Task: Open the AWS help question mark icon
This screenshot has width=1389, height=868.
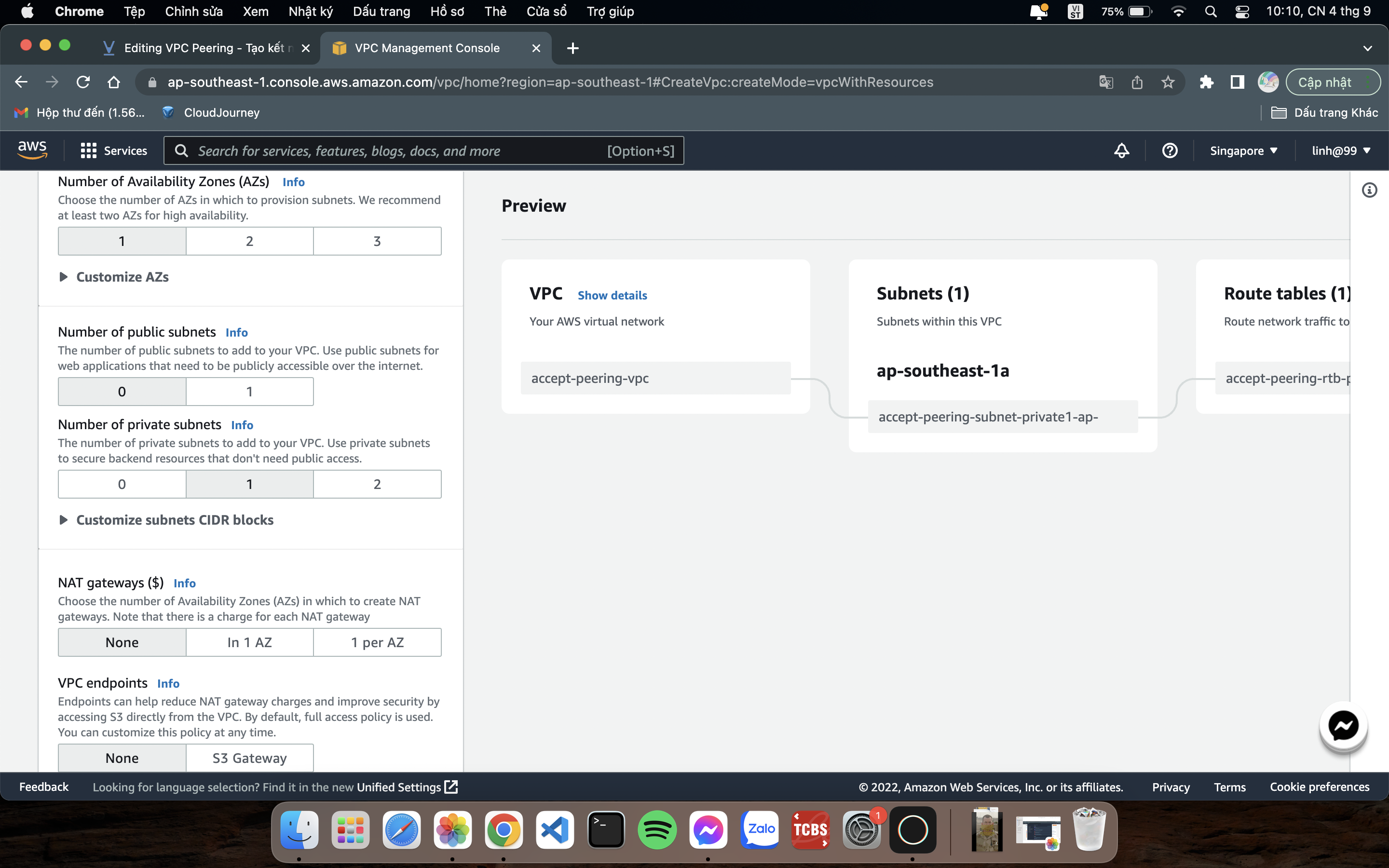Action: [1169, 150]
